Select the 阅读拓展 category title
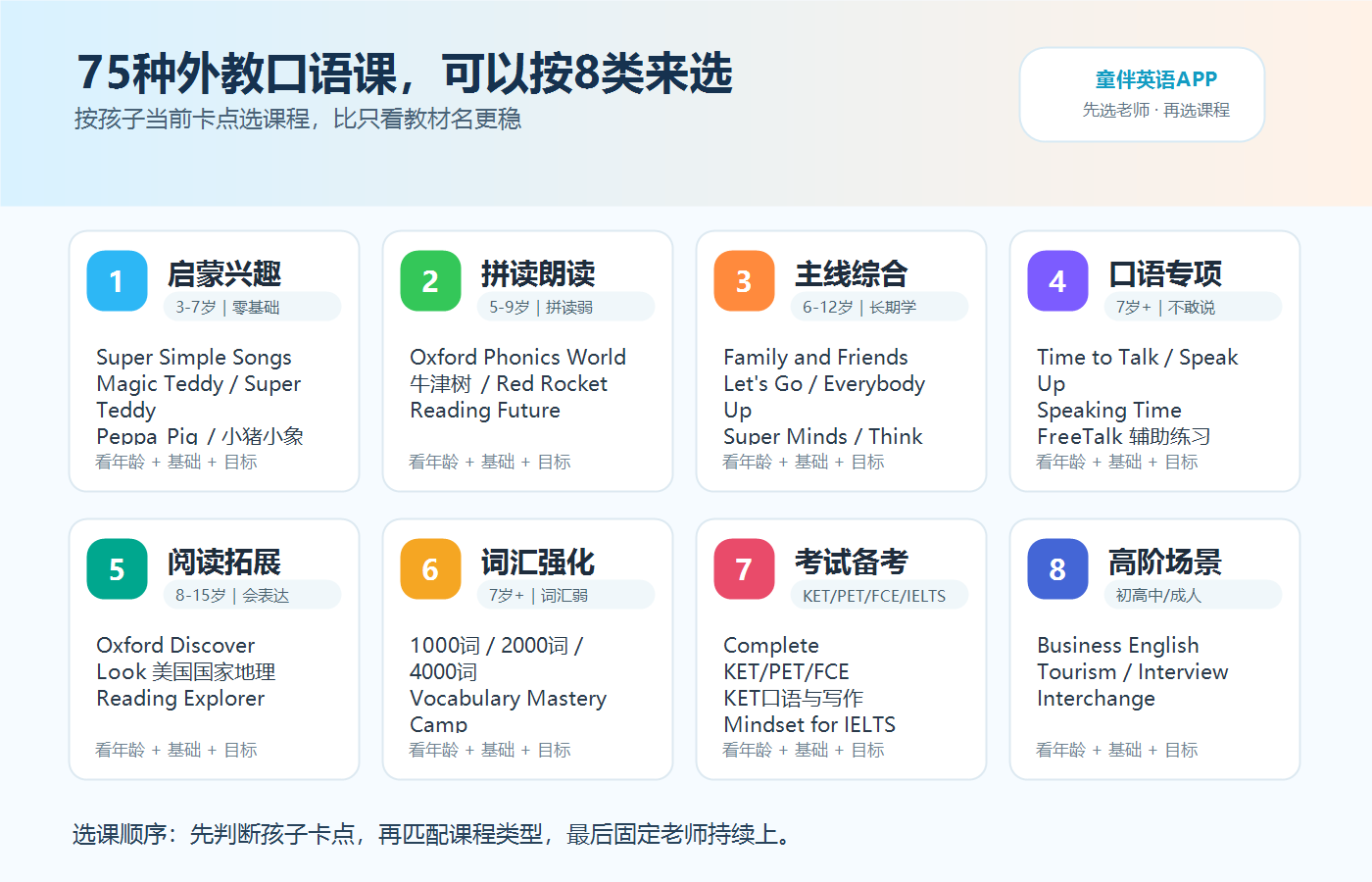 pyautogui.click(x=224, y=562)
